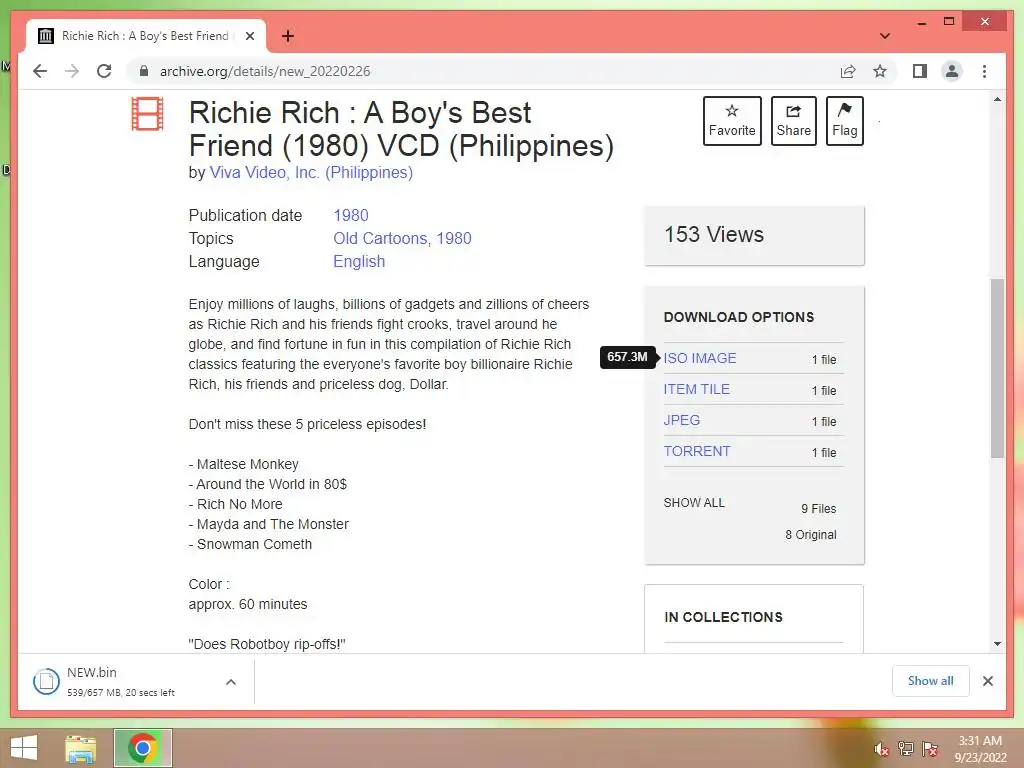Click the 657.3M size tooltip
This screenshot has width=1024, height=768.
click(x=627, y=357)
